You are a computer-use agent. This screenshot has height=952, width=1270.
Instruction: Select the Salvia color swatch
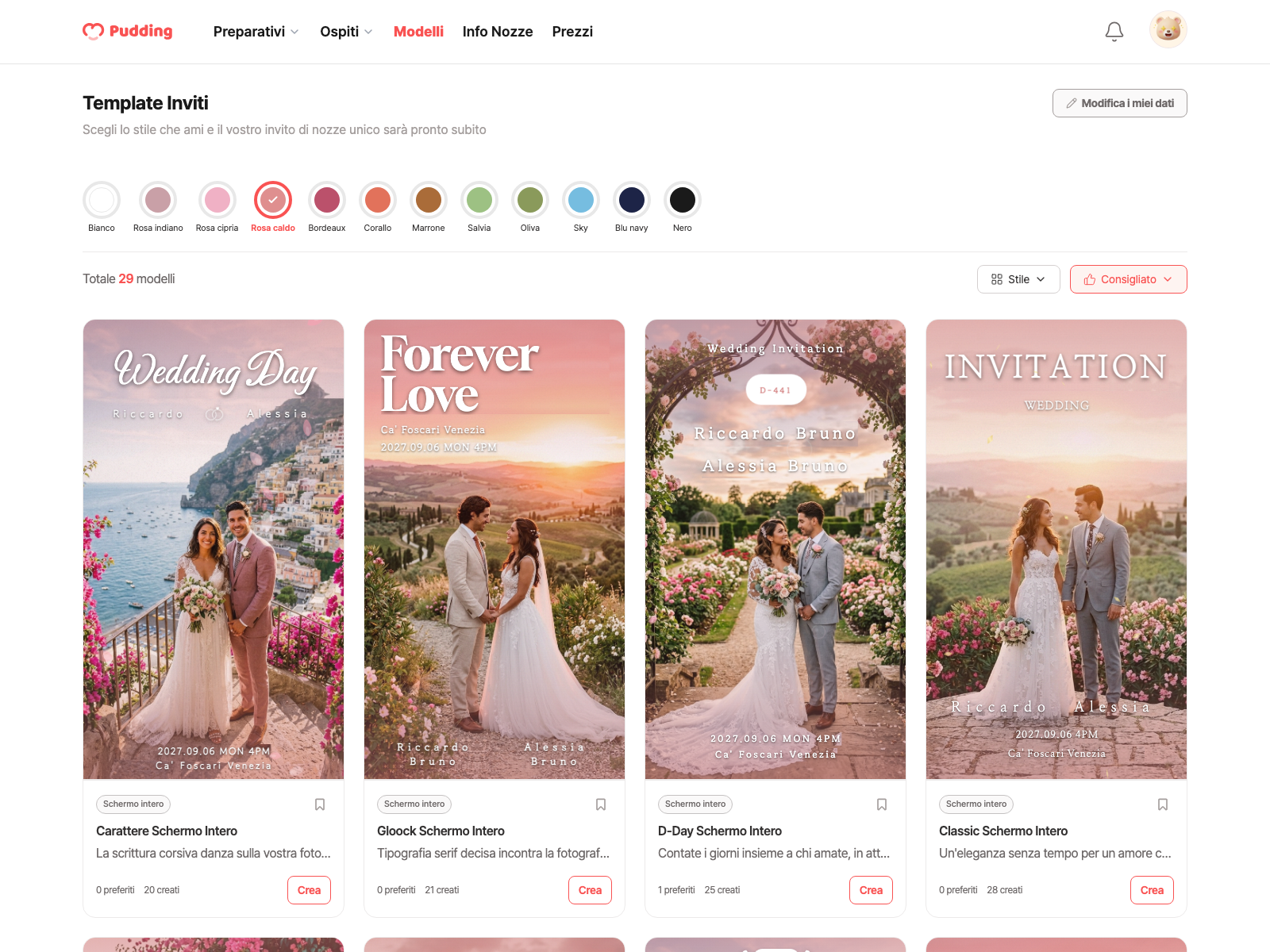pos(479,200)
